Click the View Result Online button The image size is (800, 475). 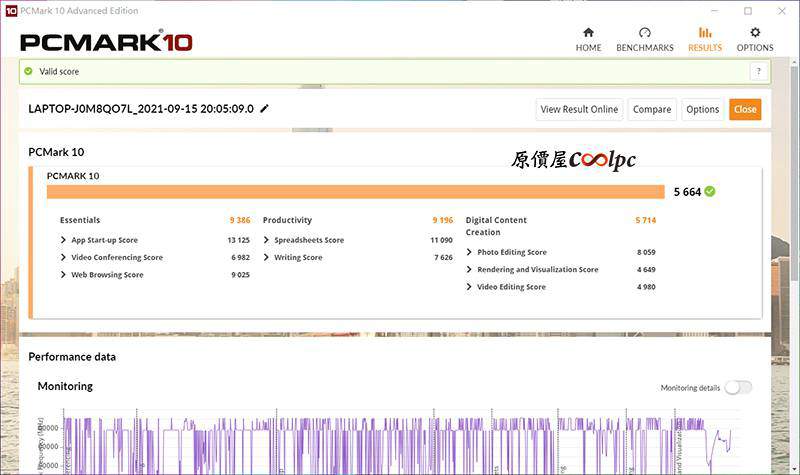pyautogui.click(x=579, y=109)
